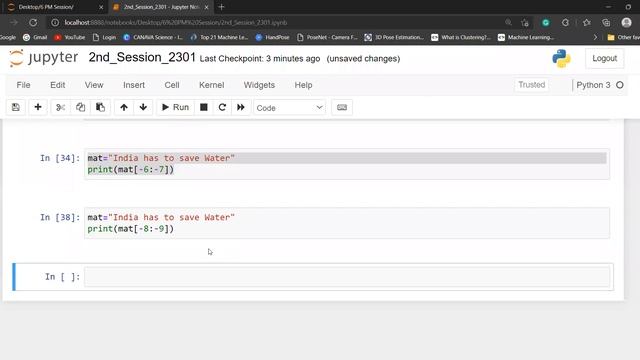
Task: Click the Python 3 kernel status circle
Action: pyautogui.click(x=620, y=85)
